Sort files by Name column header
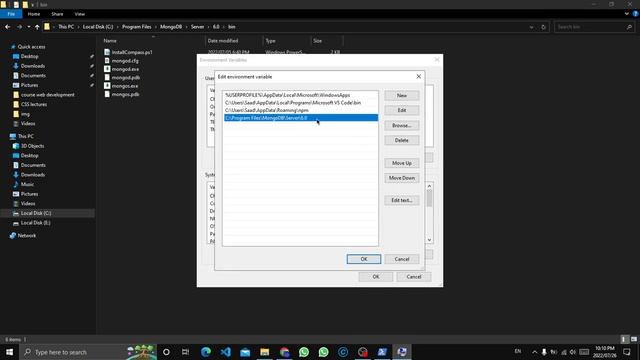This screenshot has width=640, height=360. (110, 41)
